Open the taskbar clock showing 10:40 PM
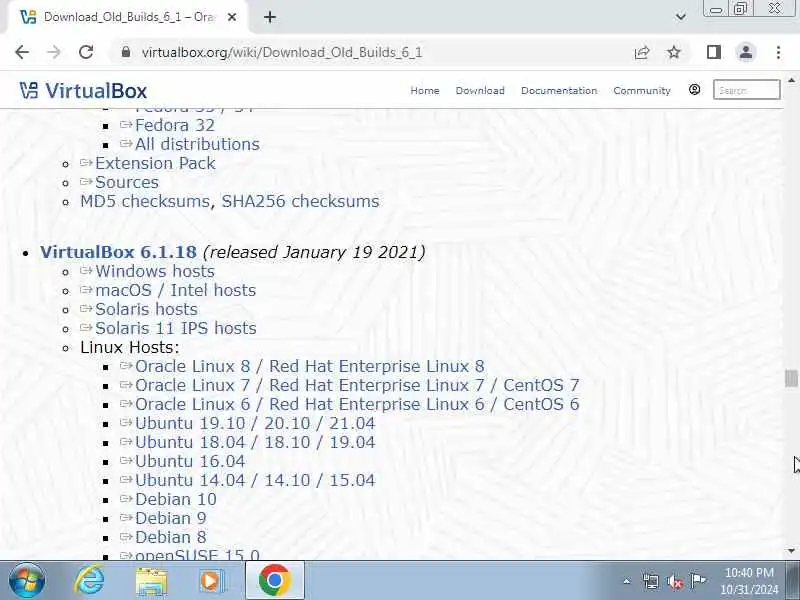Screen dimensions: 800x600 (749, 581)
